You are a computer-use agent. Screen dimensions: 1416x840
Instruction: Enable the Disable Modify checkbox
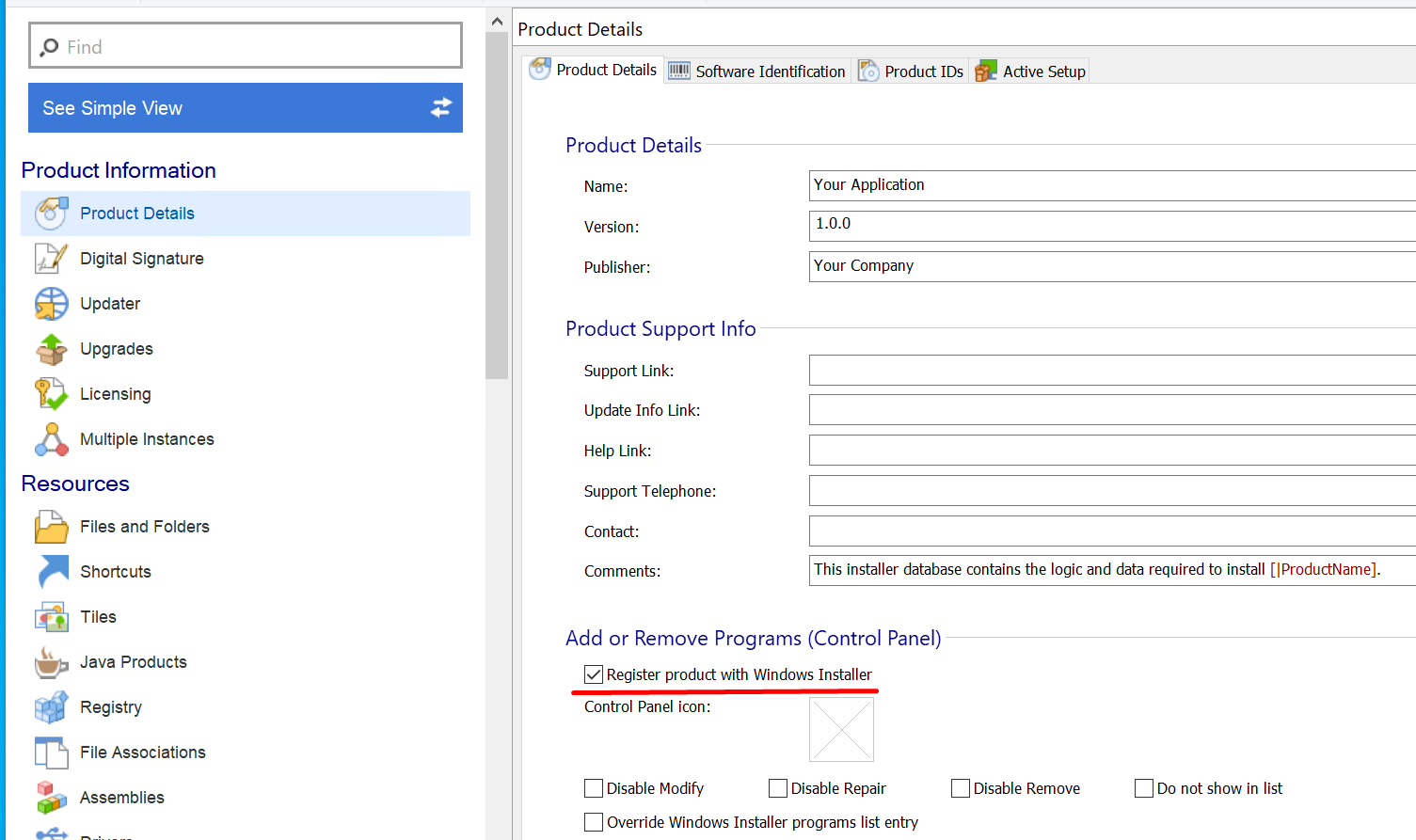594,788
